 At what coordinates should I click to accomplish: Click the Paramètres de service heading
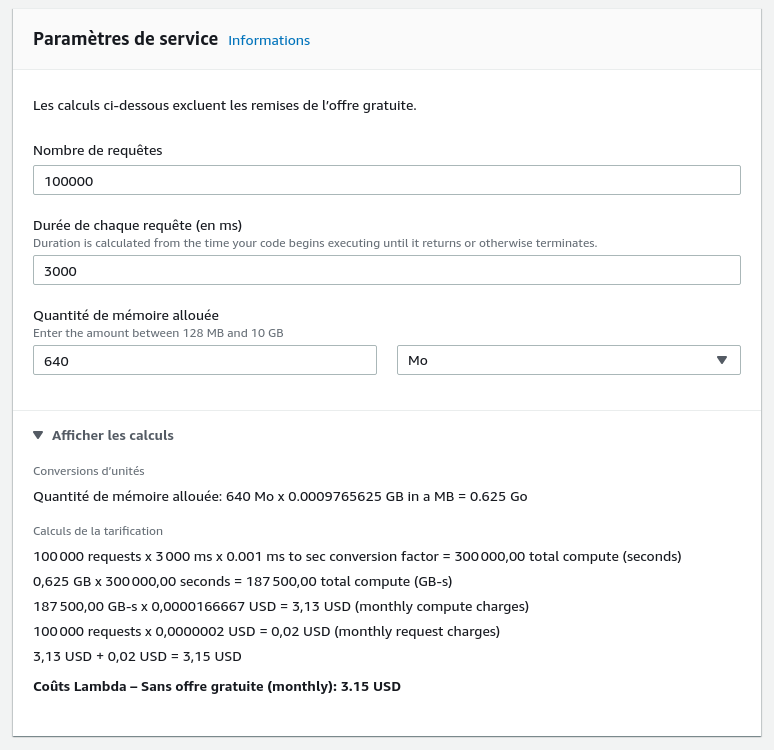[125, 40]
